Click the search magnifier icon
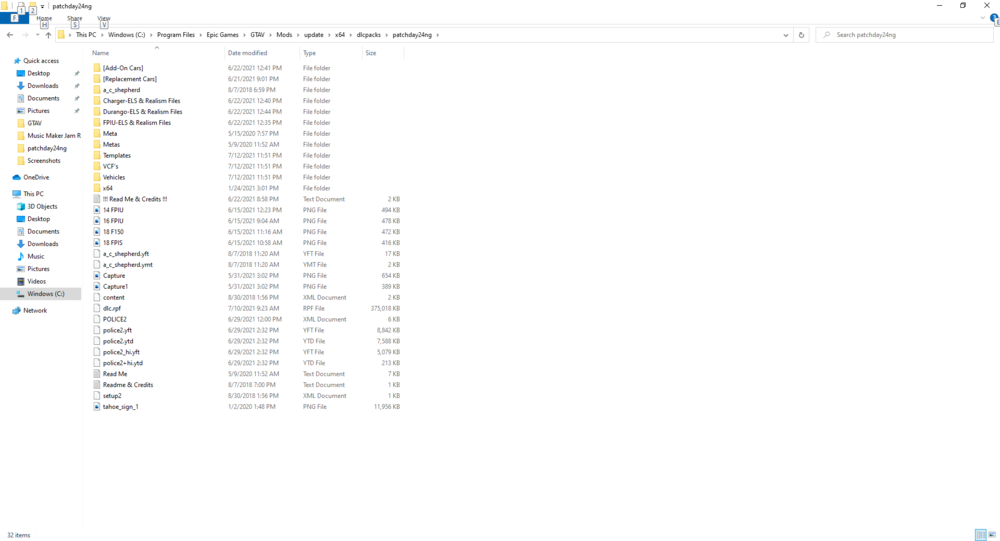The height and width of the screenshot is (541, 1000). 827,35
